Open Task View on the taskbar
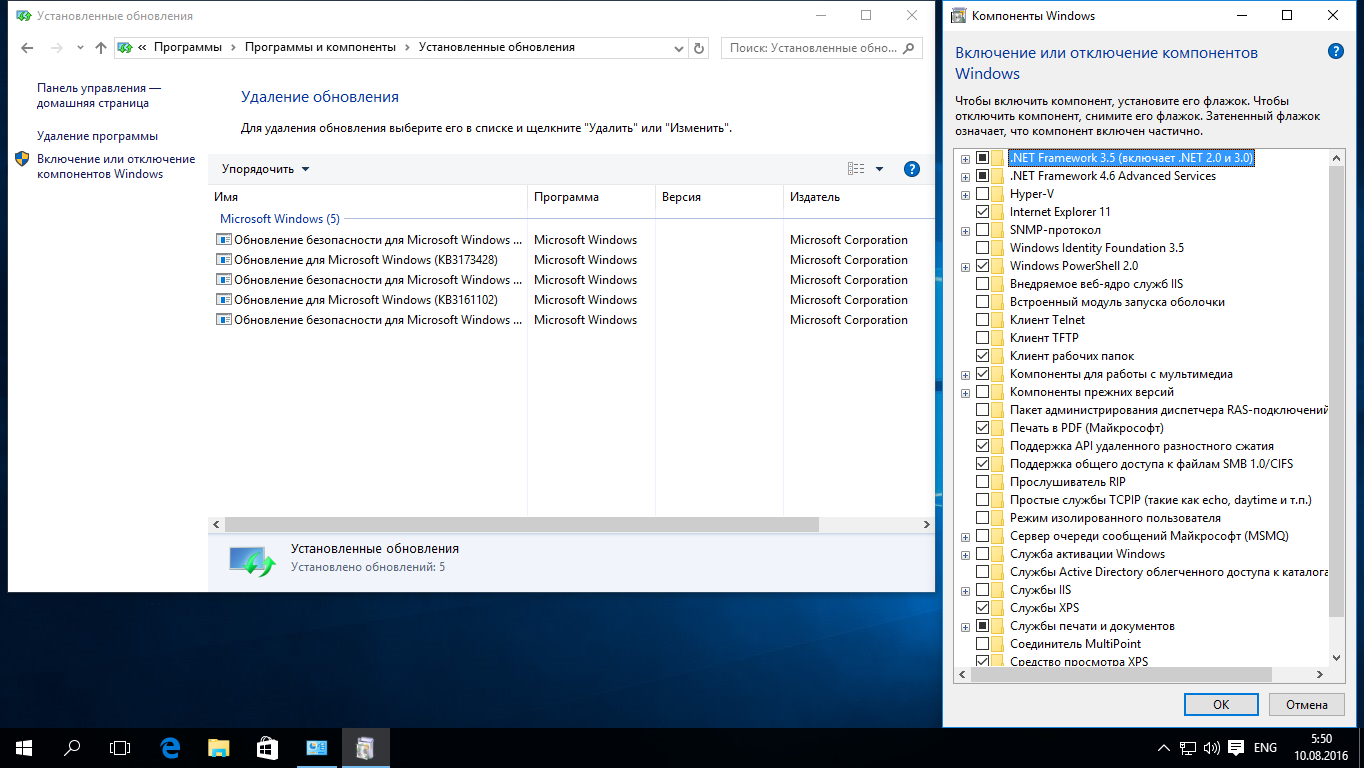This screenshot has height=768, width=1364. coord(120,747)
